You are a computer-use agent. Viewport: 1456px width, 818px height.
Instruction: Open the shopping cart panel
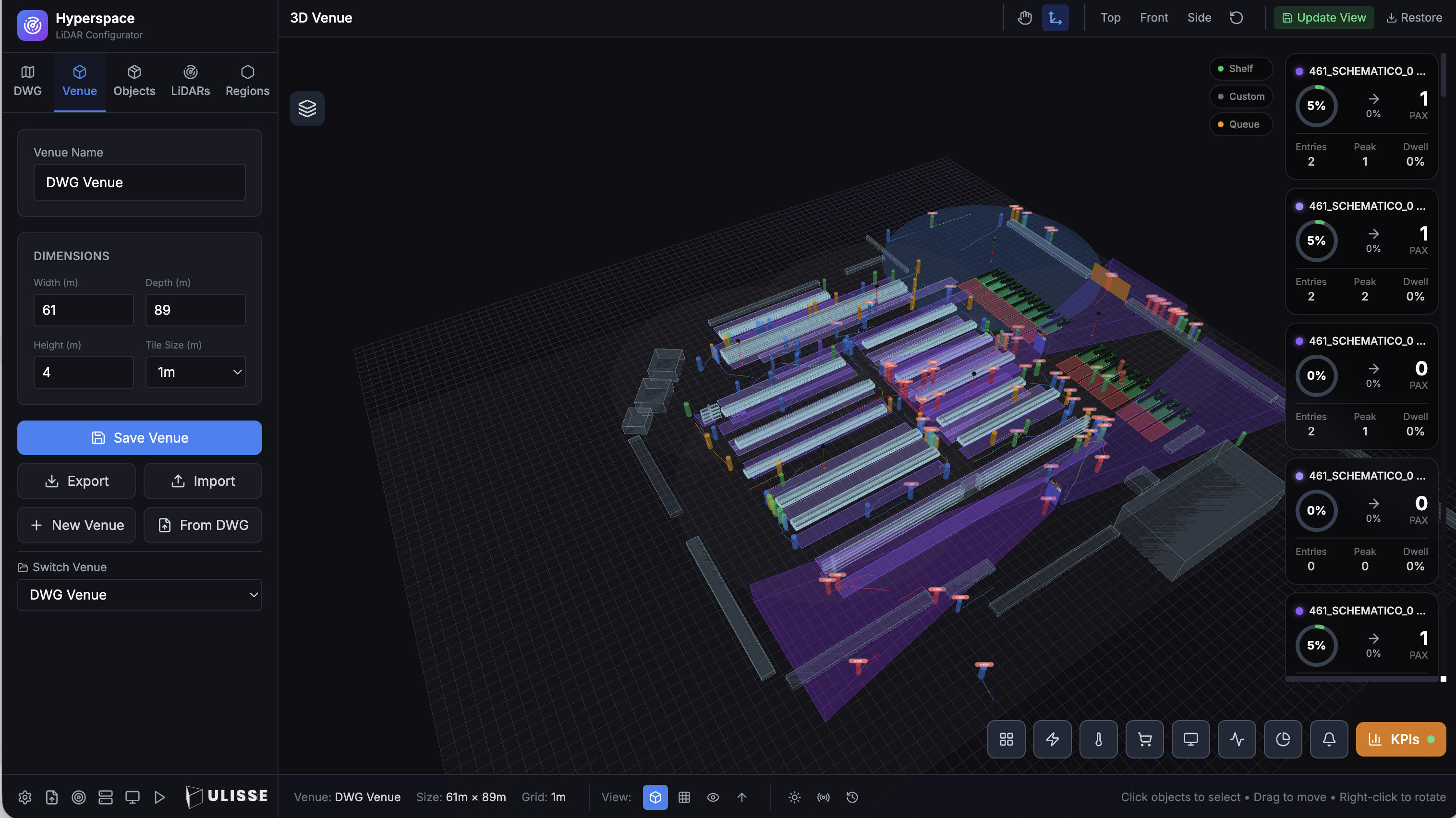(x=1144, y=739)
